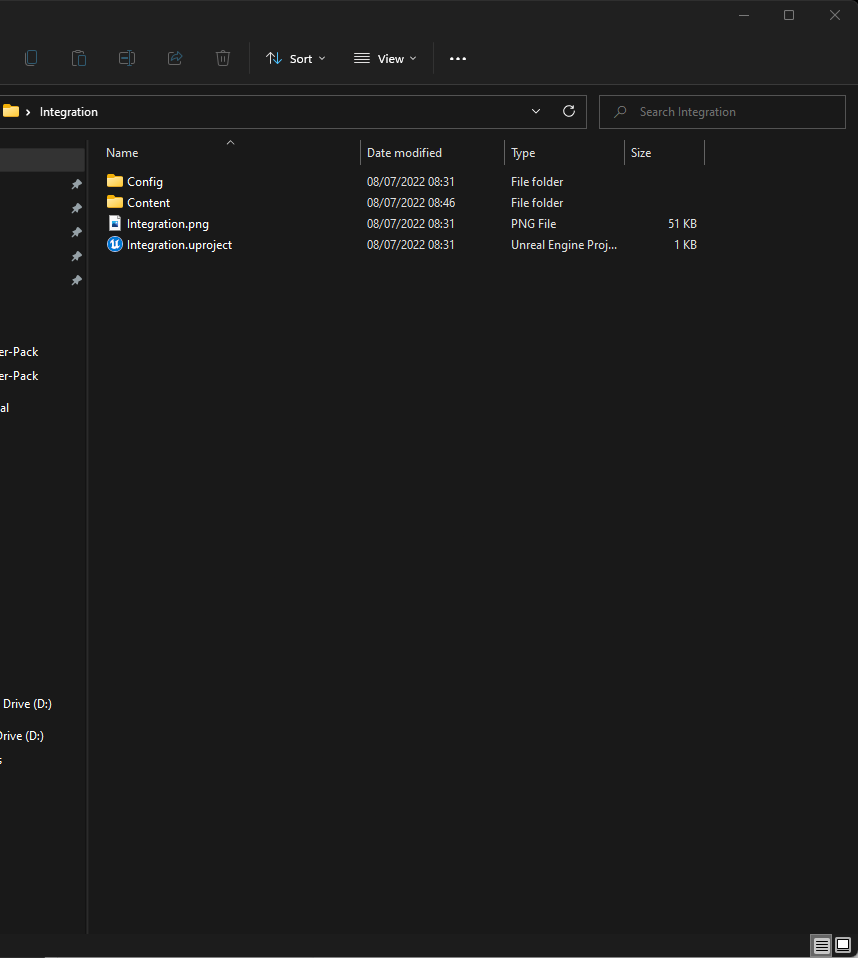Open the See more ellipsis menu
Viewport: 858px width, 958px height.
458,59
